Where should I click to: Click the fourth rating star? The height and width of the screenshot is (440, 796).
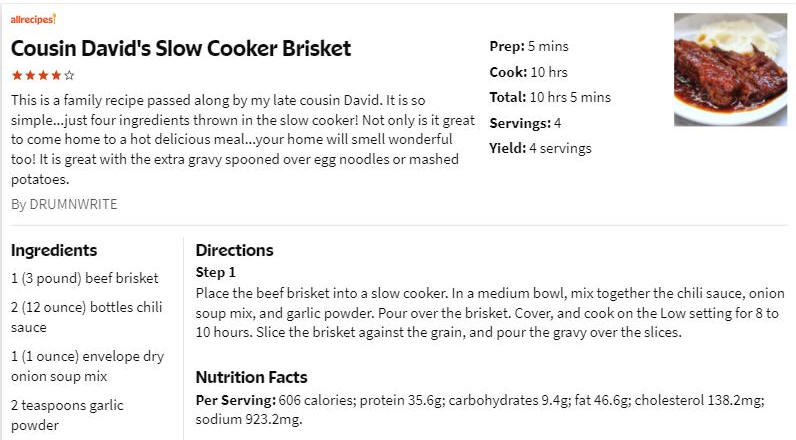[56, 76]
